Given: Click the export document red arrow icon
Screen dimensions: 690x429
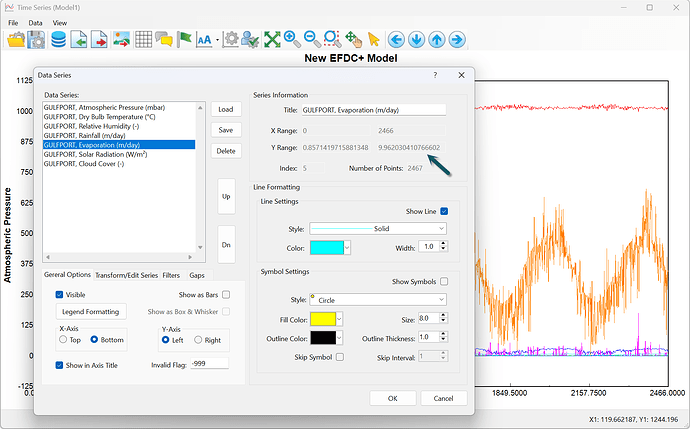Looking at the screenshot, I should 99,40.
